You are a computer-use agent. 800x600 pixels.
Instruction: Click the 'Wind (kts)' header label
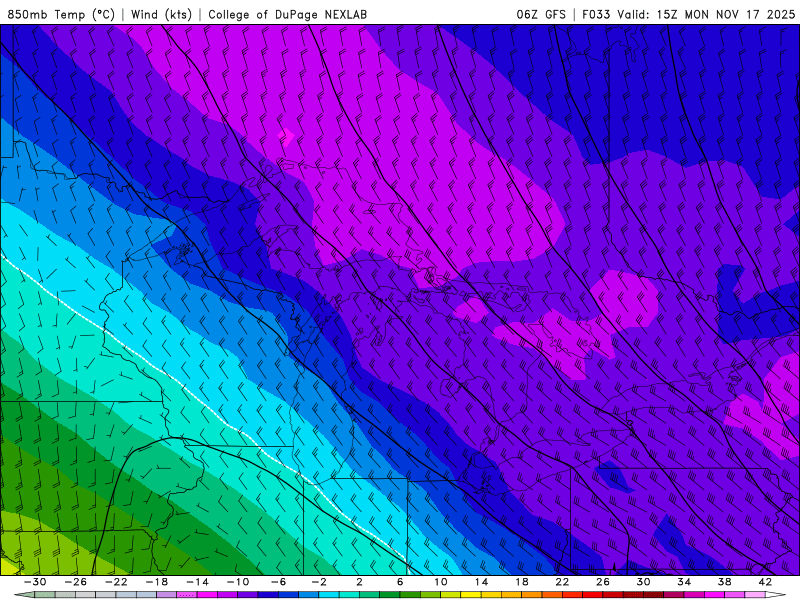coord(161,14)
